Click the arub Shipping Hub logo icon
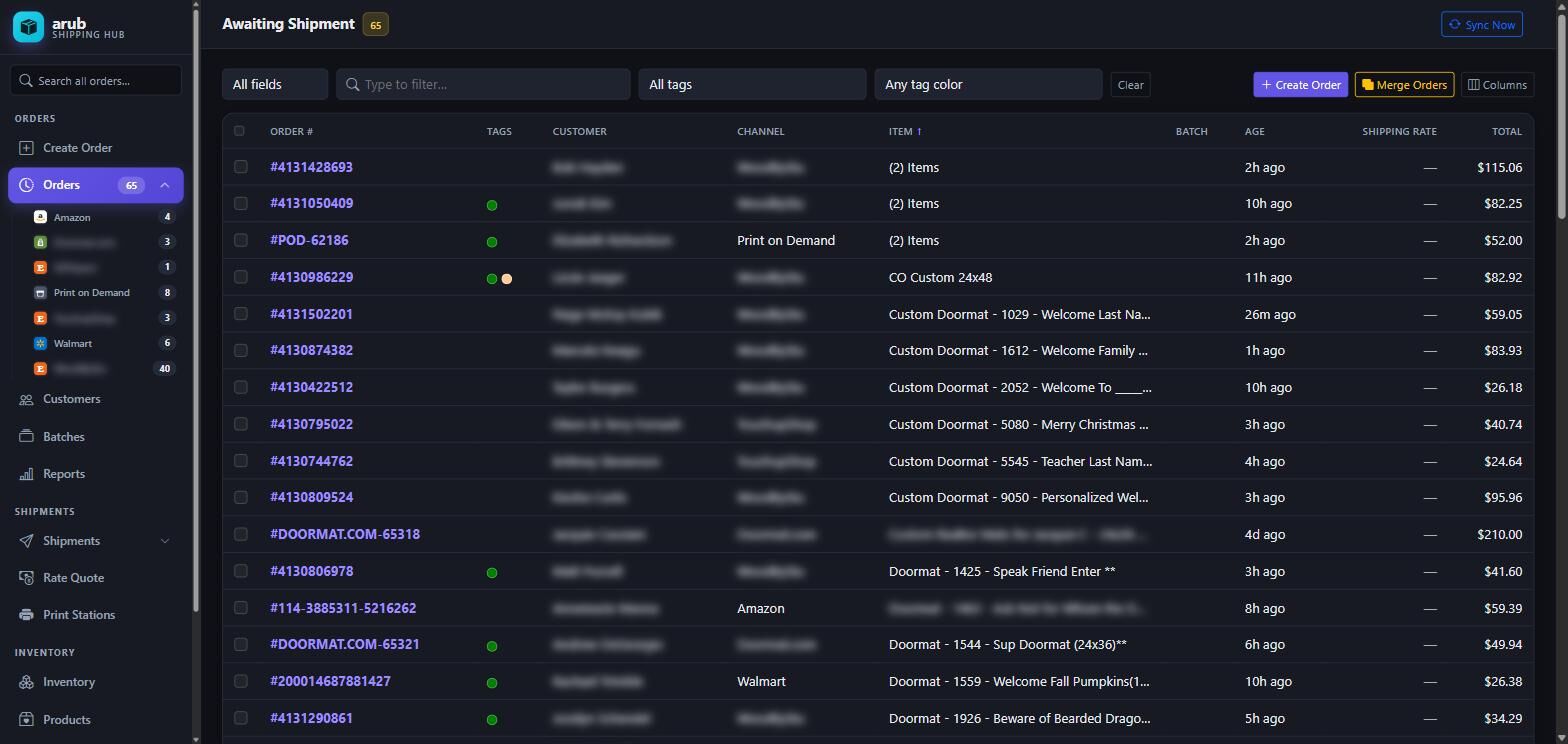1568x744 pixels. (x=28, y=27)
